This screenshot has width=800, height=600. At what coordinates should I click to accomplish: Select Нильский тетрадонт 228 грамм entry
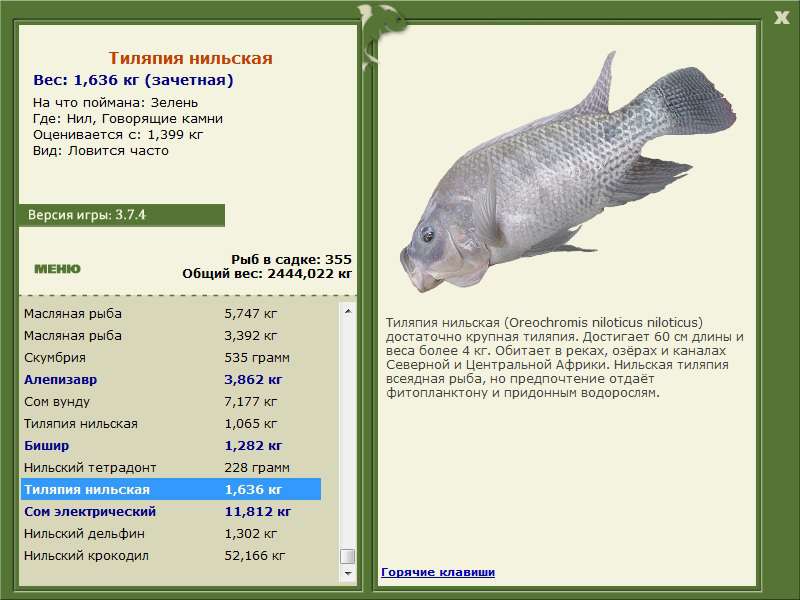(170, 467)
